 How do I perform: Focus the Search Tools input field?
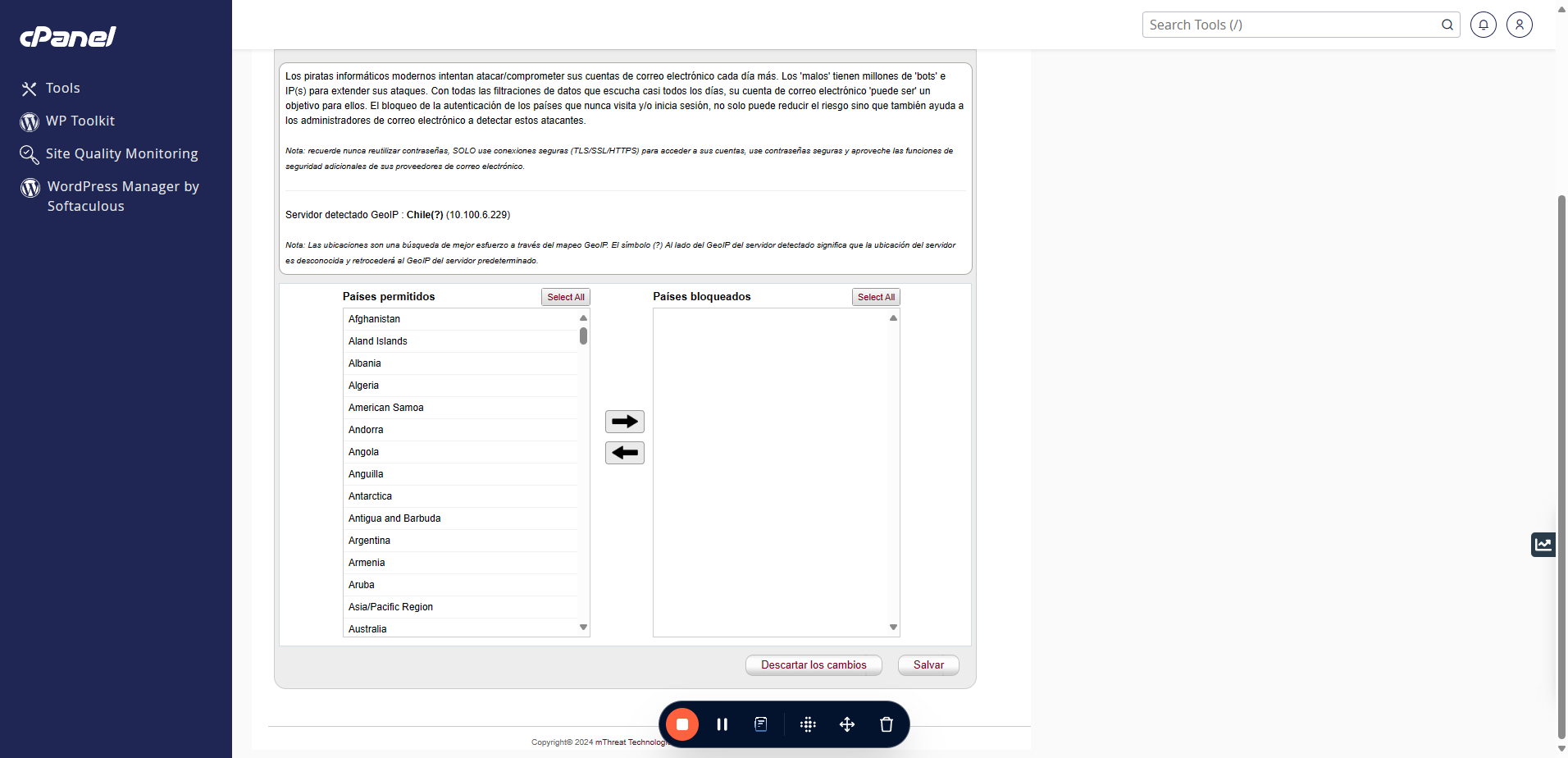1292,25
